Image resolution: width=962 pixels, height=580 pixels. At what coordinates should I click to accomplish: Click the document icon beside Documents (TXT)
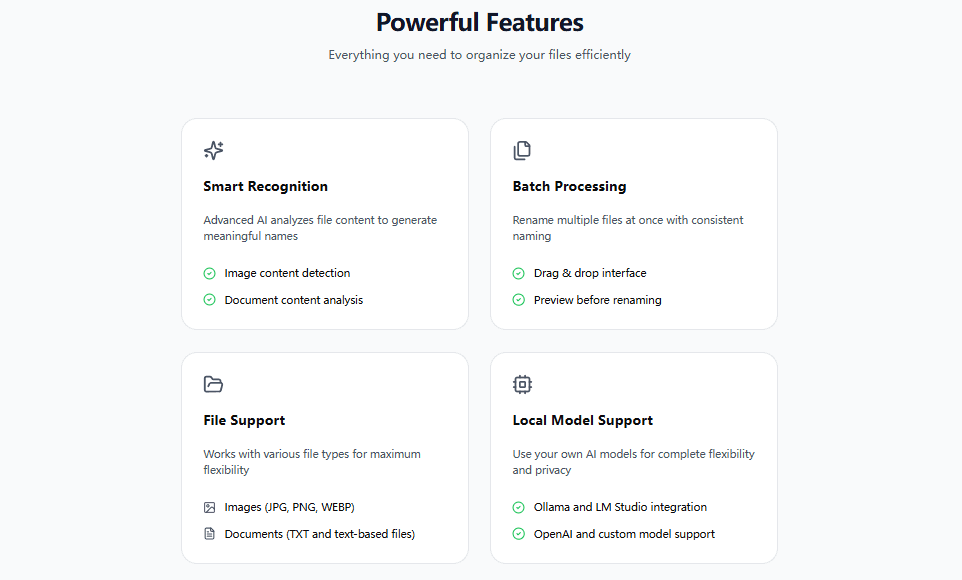tap(210, 534)
